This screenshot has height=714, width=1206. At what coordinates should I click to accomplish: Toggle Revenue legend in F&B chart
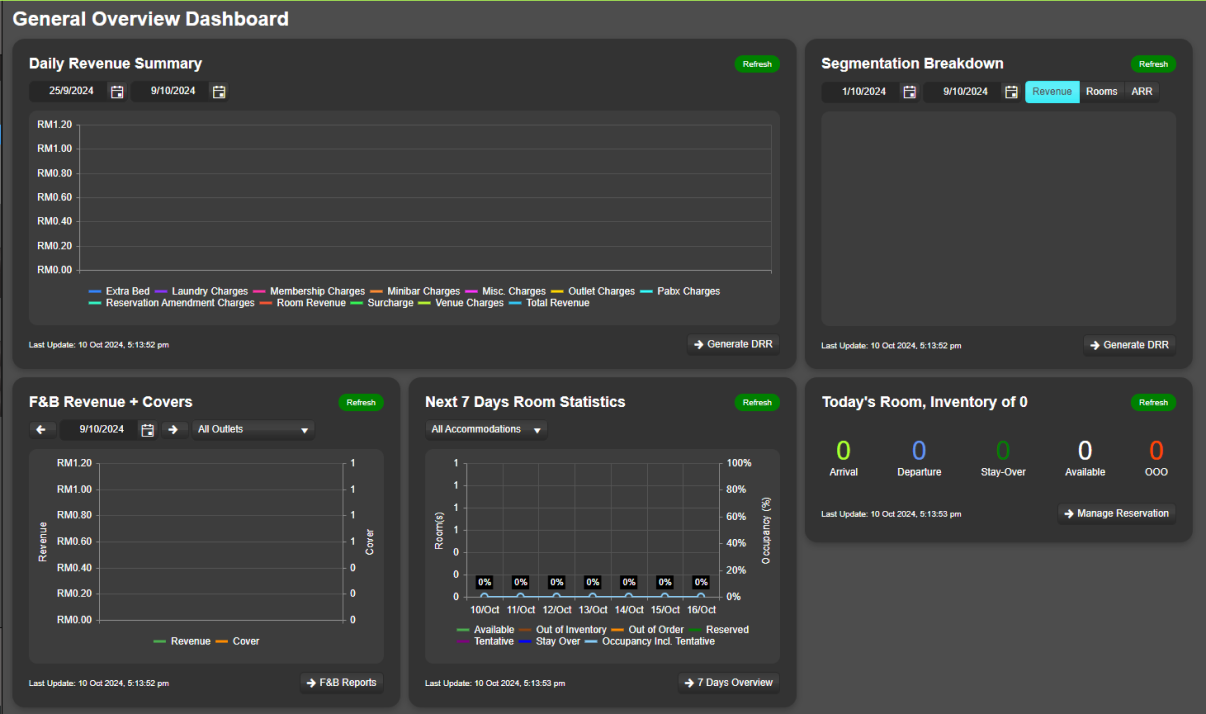pyautogui.click(x=182, y=641)
